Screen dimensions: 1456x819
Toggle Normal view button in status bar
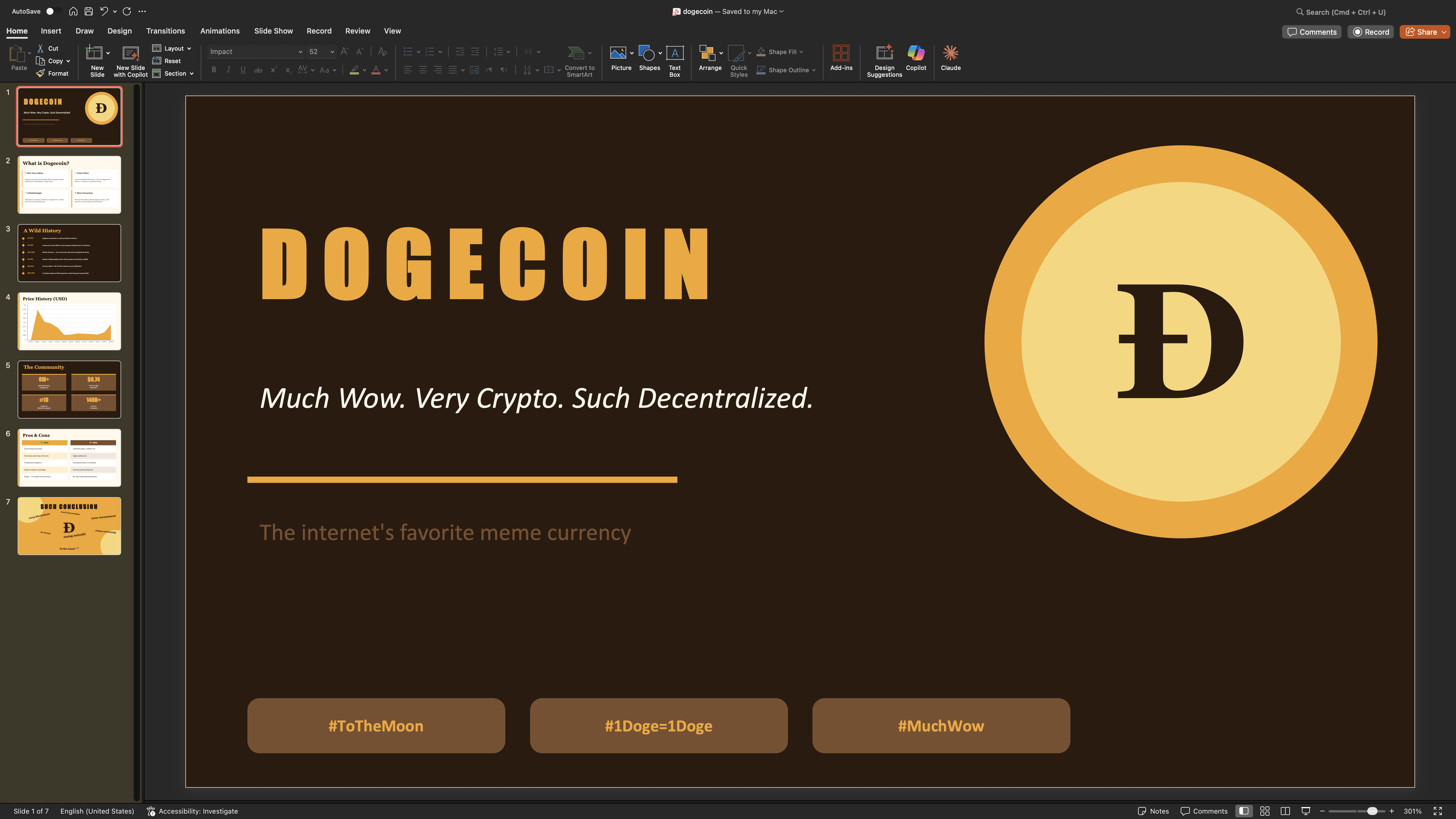[1244, 811]
